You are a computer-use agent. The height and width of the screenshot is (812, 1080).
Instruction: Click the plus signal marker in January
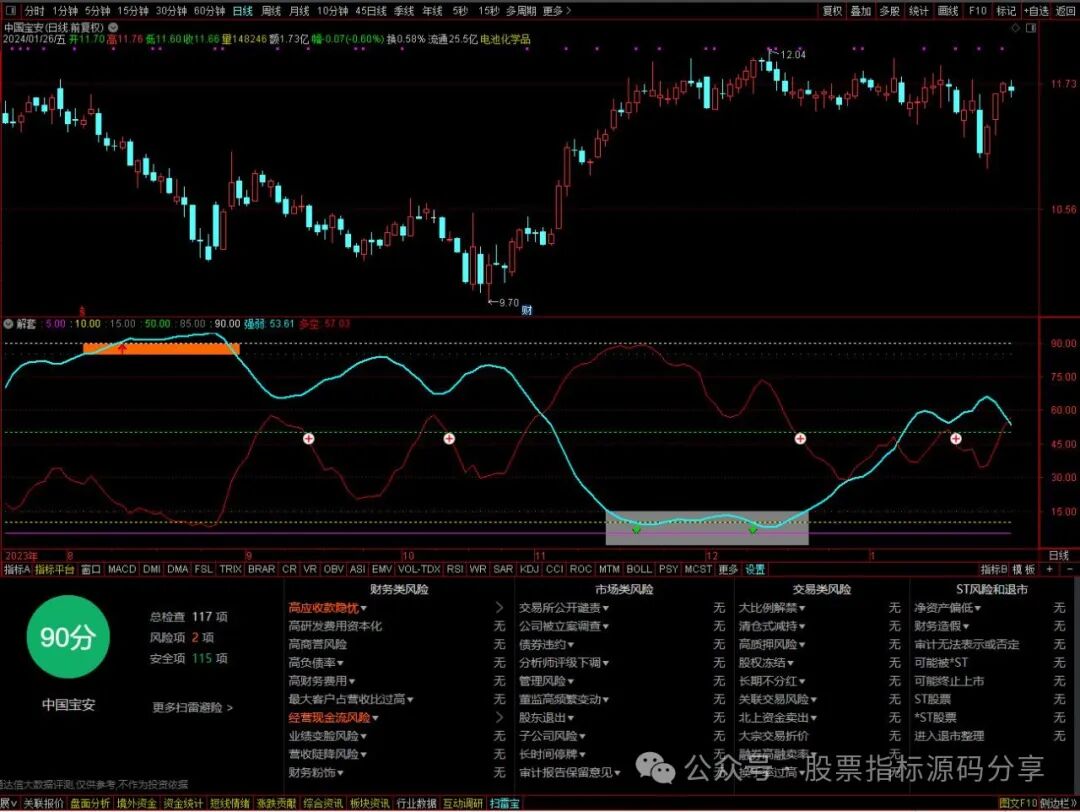(956, 438)
